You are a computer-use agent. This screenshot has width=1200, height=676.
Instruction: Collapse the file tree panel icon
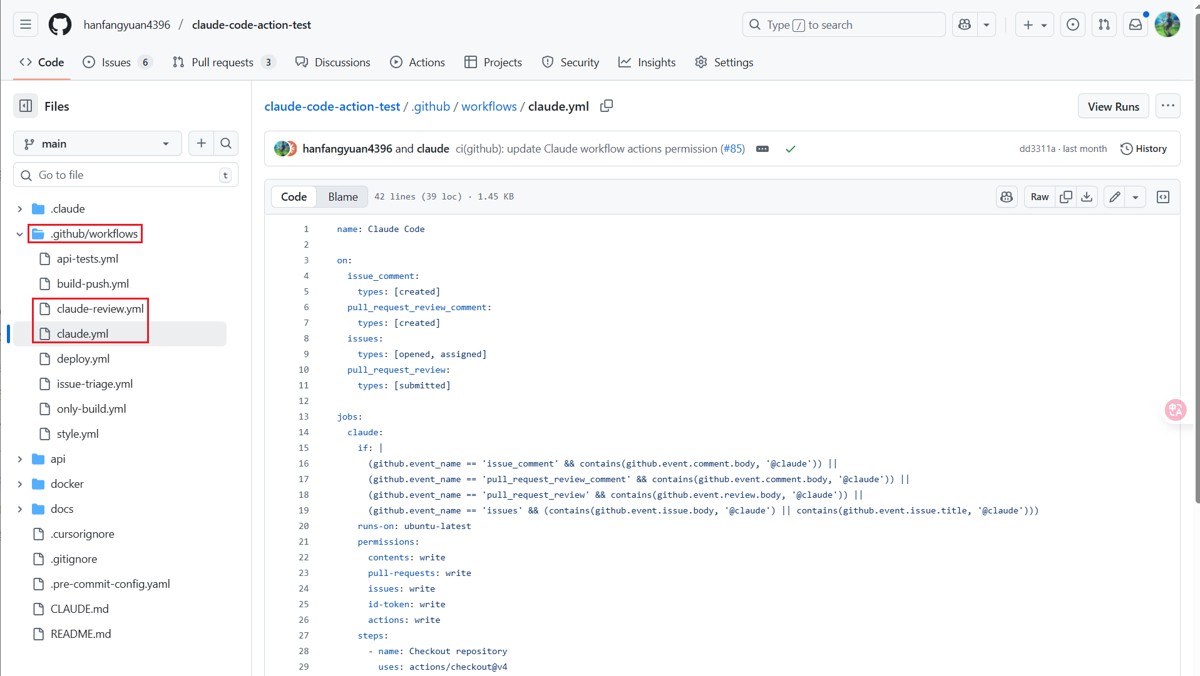(x=26, y=106)
